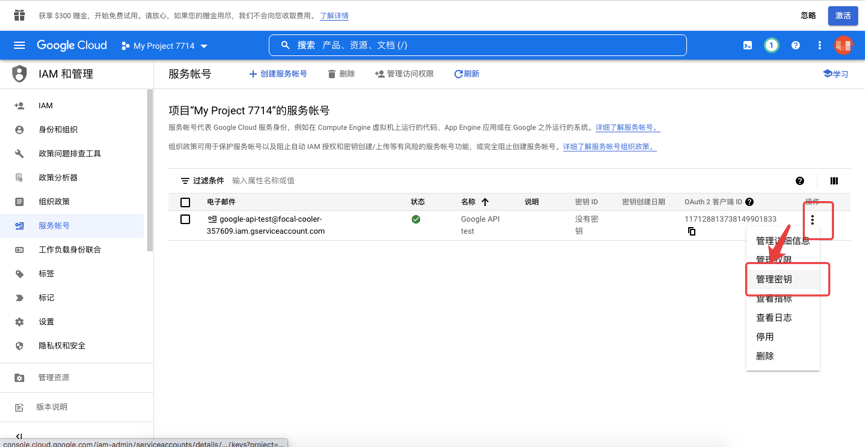Click the 详细了解服务帐号组织政策 link
Image resolution: width=865 pixels, height=447 pixels.
[x=610, y=147]
